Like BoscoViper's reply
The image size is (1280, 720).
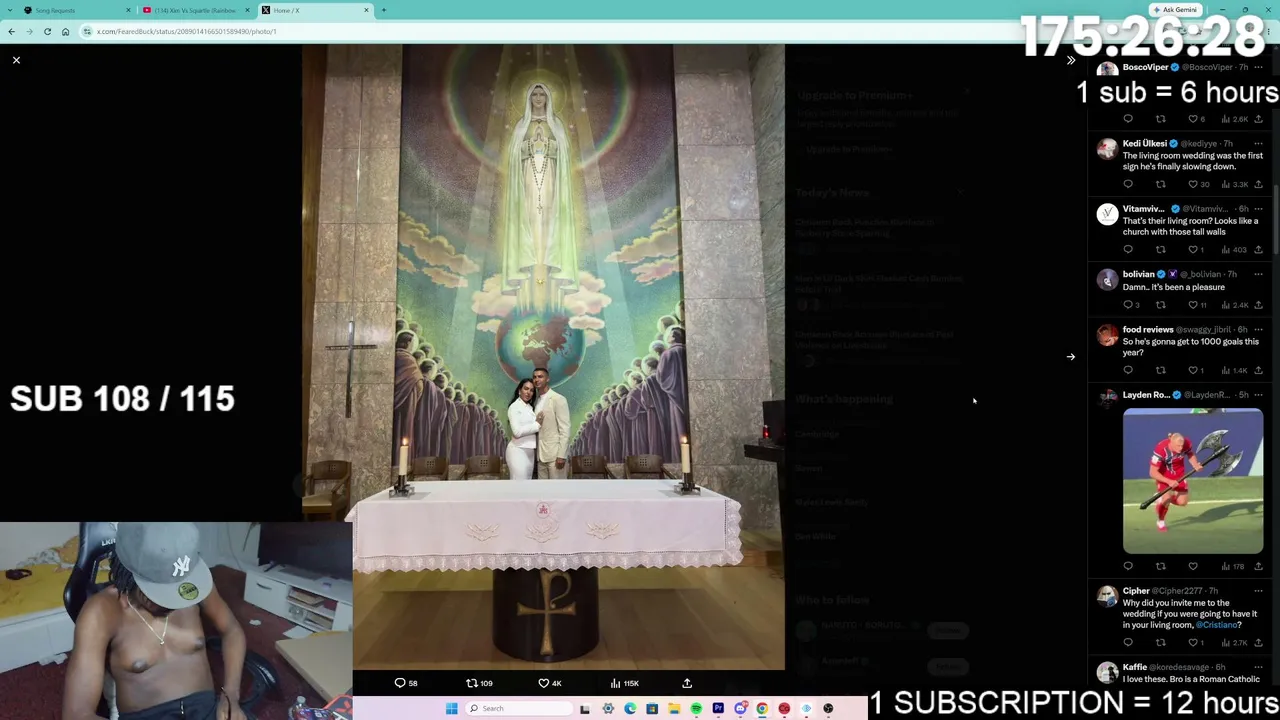pyautogui.click(x=1192, y=119)
